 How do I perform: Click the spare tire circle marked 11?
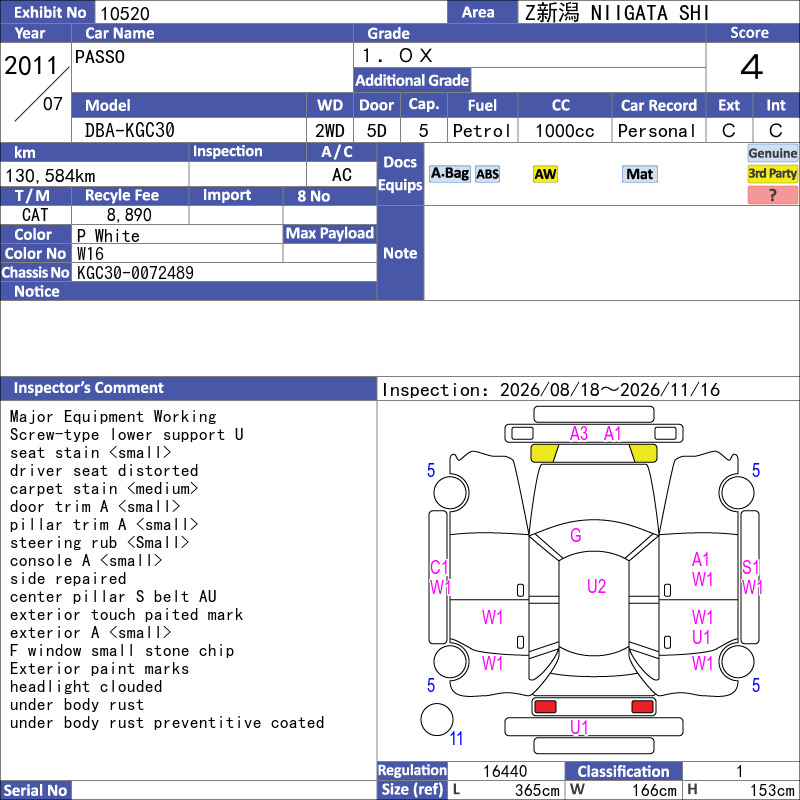[x=437, y=720]
